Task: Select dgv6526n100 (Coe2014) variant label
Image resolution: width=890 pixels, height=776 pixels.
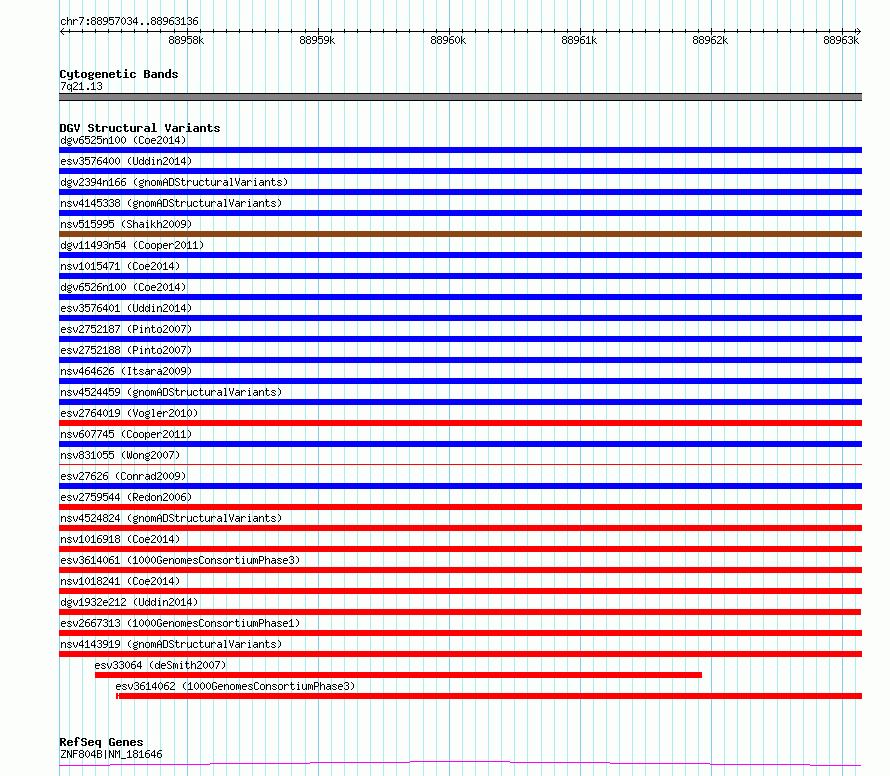Action: click(x=123, y=287)
